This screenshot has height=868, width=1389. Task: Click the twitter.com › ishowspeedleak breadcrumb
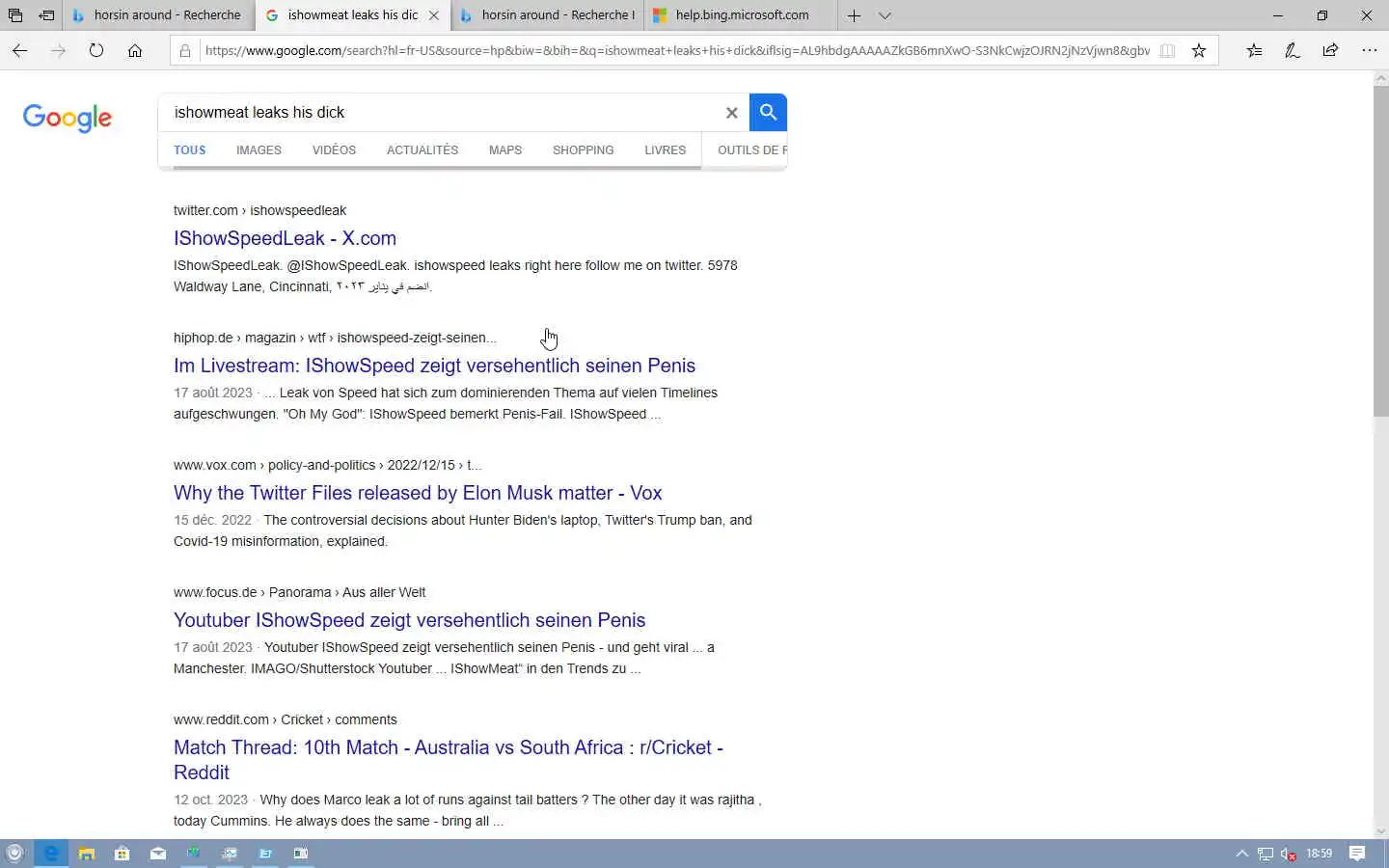259,210
